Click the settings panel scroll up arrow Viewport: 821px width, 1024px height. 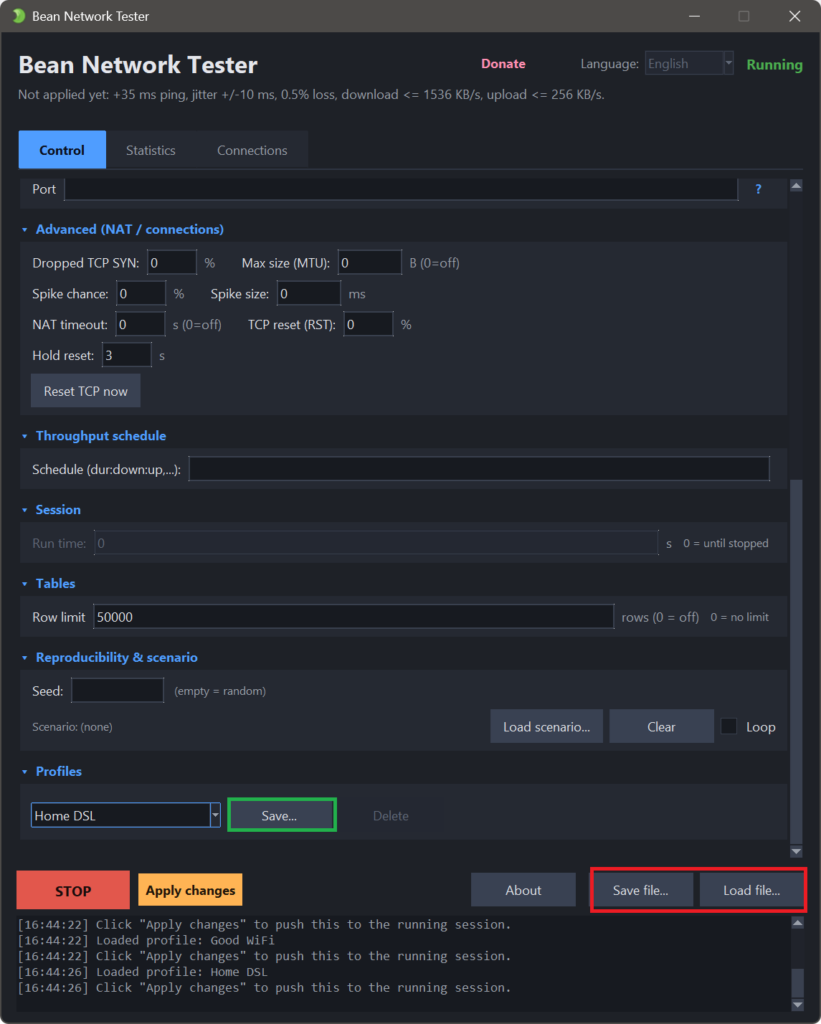796,186
